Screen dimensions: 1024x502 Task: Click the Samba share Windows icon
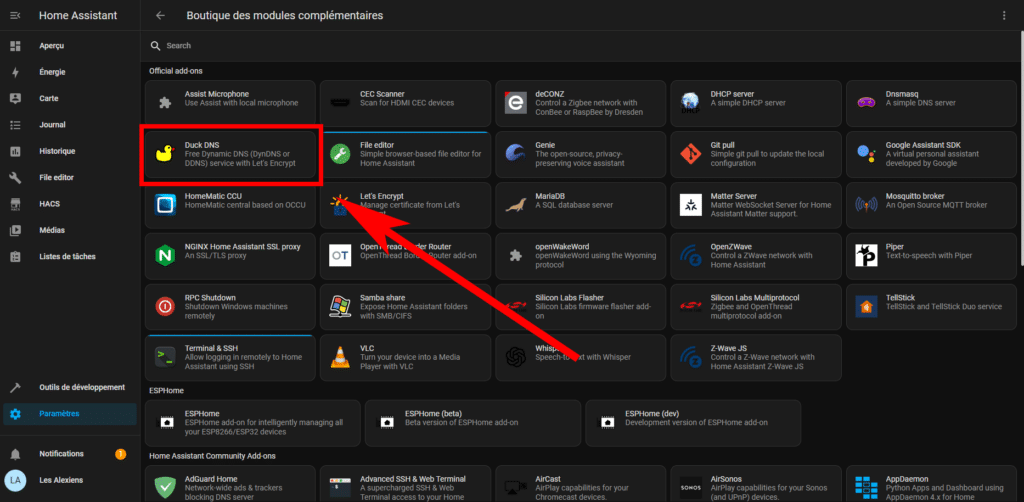(x=340, y=306)
